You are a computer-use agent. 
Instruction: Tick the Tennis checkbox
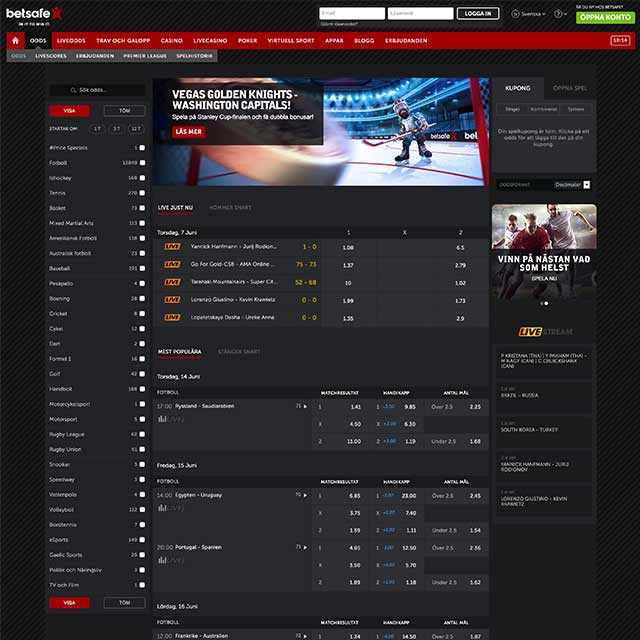point(142,193)
